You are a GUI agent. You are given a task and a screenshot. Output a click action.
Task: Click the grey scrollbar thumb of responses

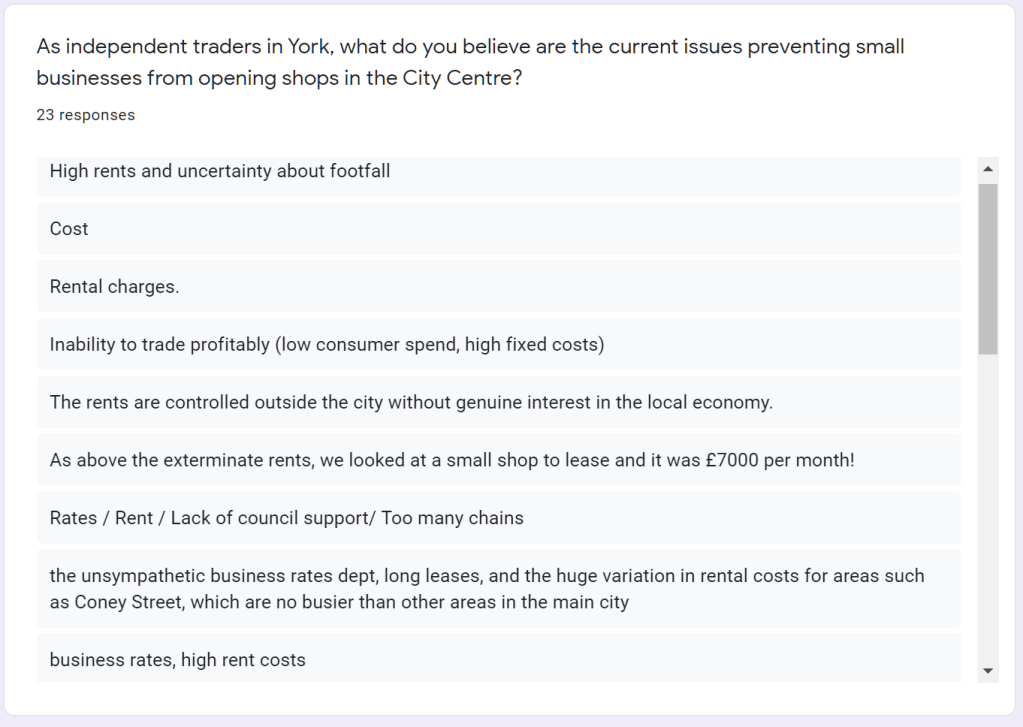click(989, 268)
